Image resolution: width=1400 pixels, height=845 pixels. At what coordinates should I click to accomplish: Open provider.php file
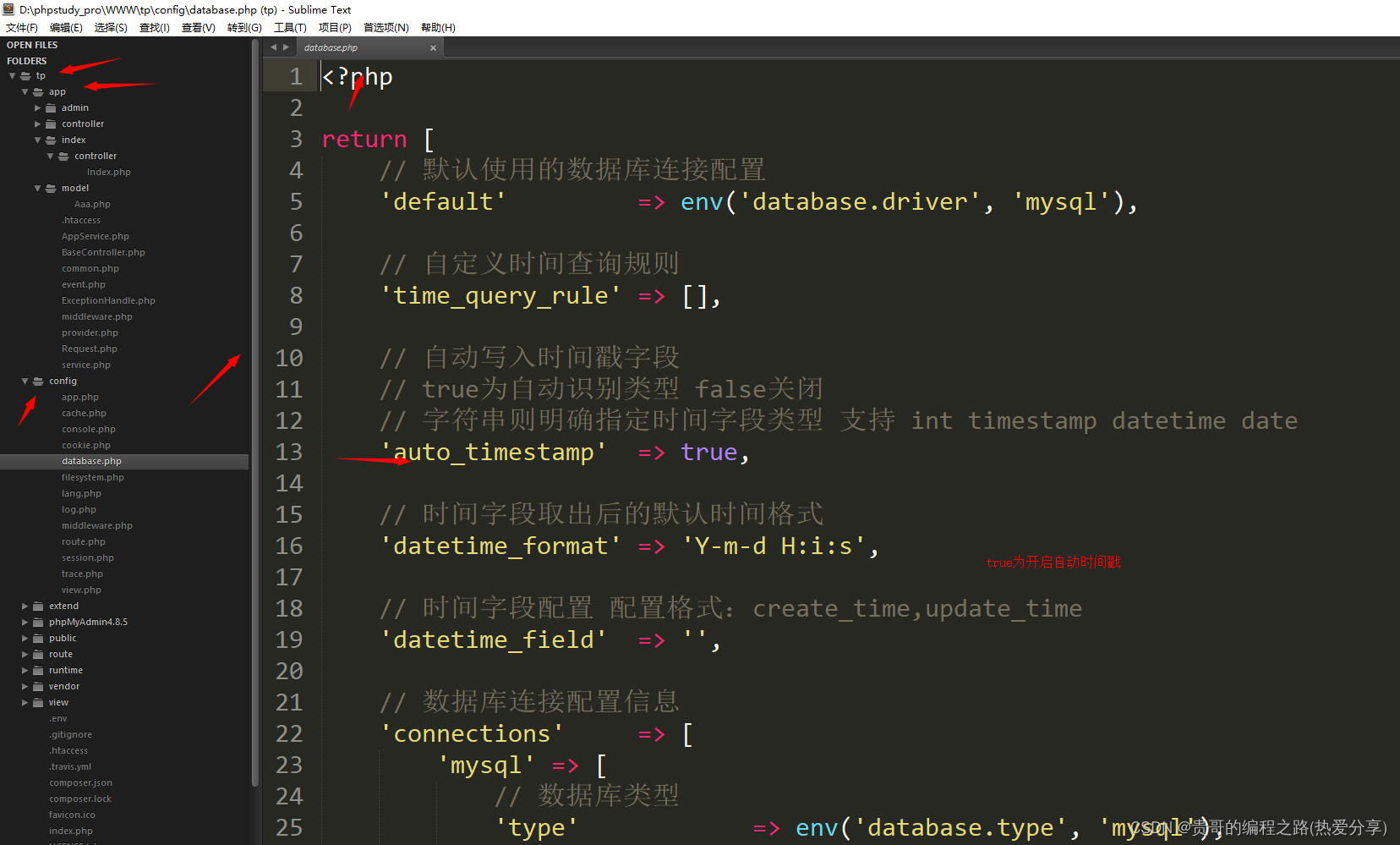pyautogui.click(x=90, y=333)
